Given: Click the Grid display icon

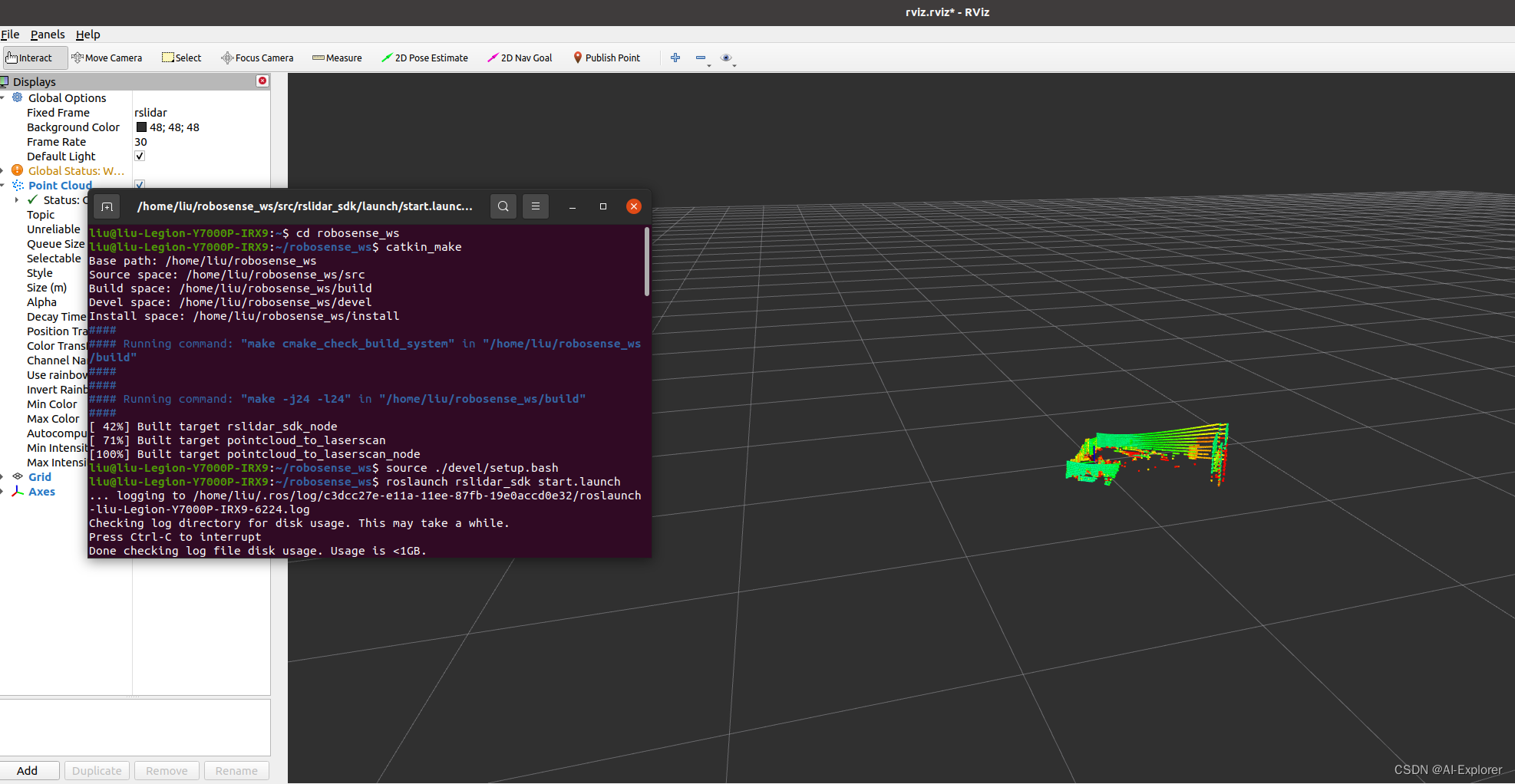Looking at the screenshot, I should [18, 476].
